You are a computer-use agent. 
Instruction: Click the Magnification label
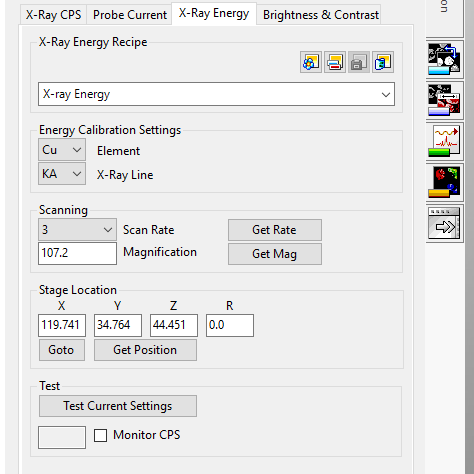[x=160, y=252]
